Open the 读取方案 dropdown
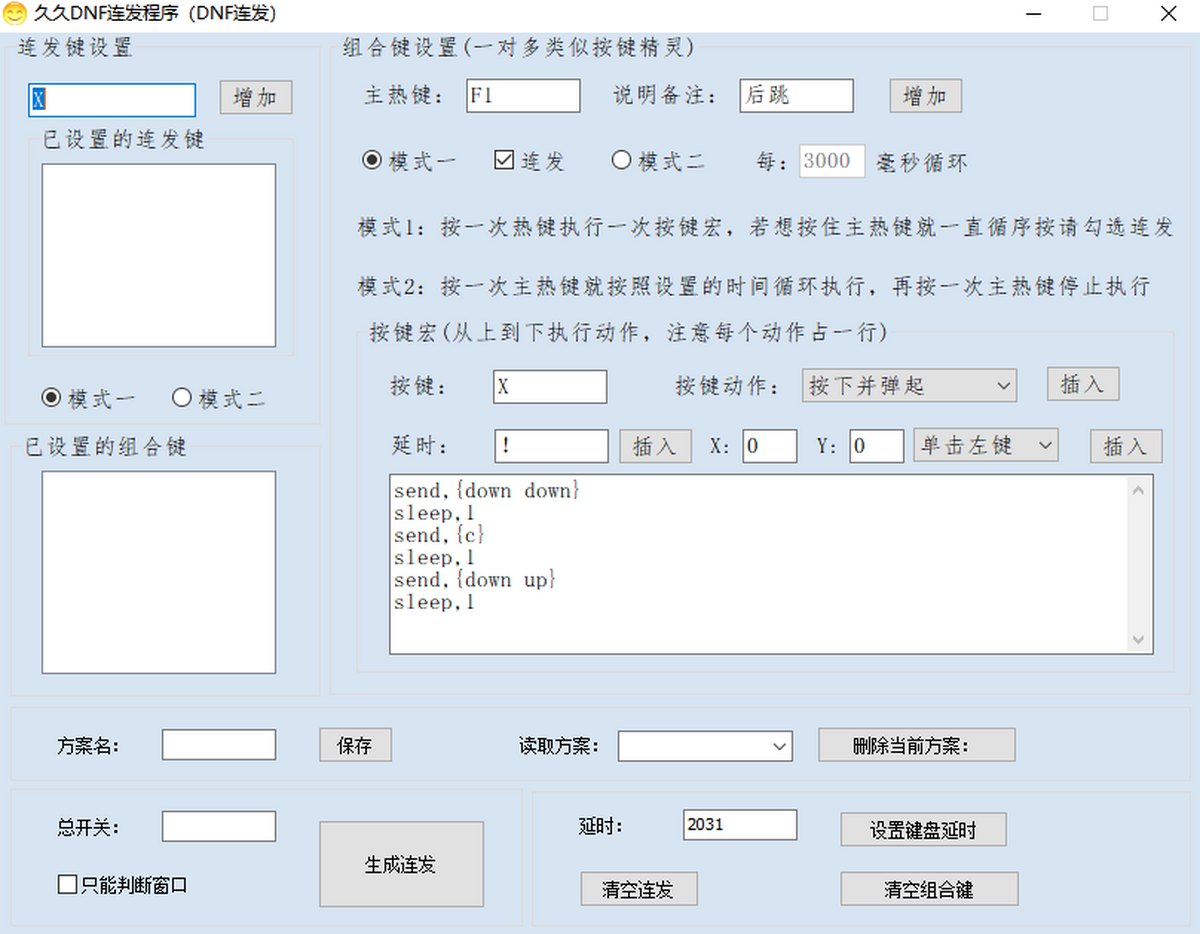This screenshot has width=1200, height=934. (x=705, y=746)
